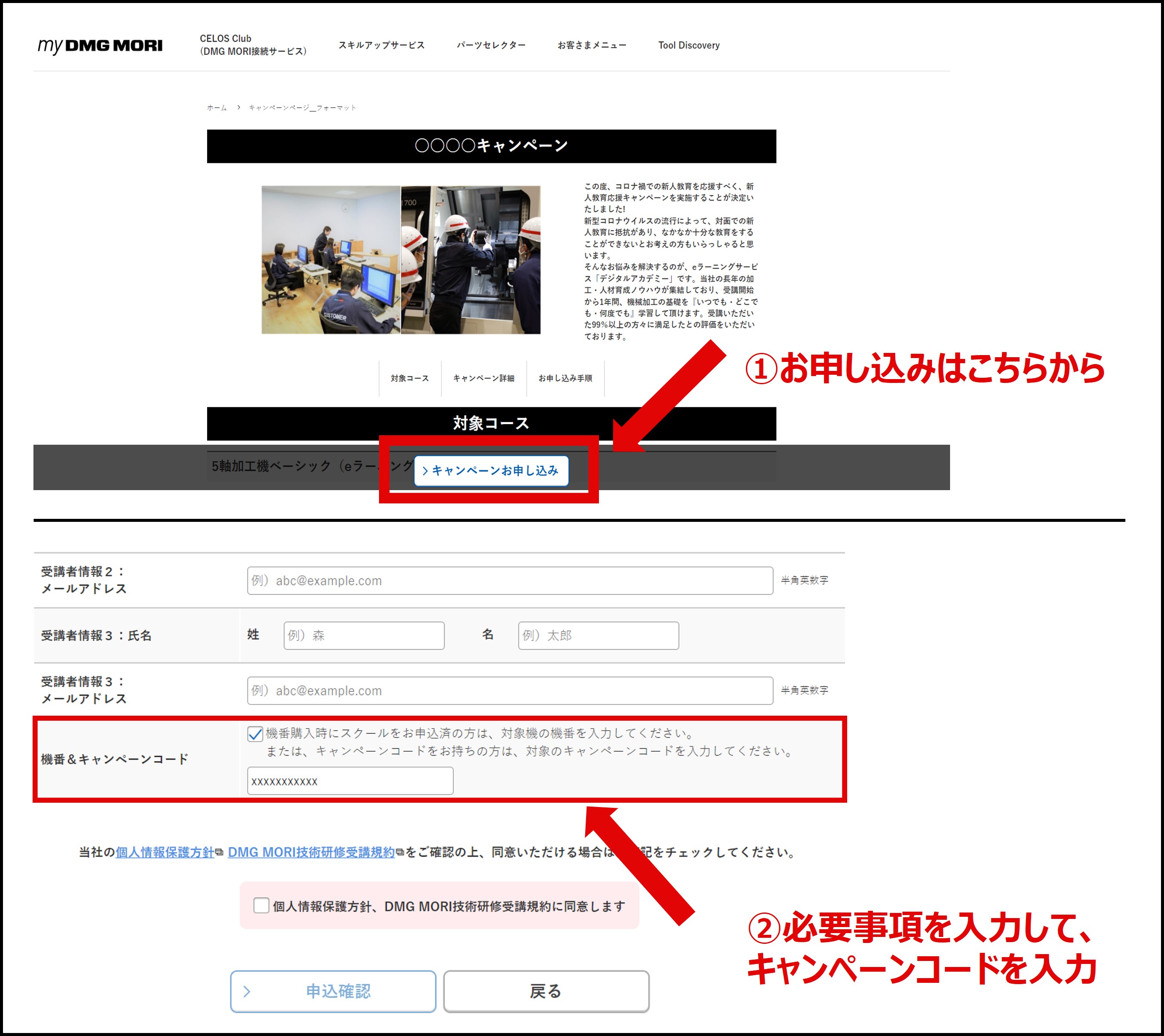The width and height of the screenshot is (1164, 1036).
Task: Toggle the 機番 campaign code checkbox
Action: [255, 734]
